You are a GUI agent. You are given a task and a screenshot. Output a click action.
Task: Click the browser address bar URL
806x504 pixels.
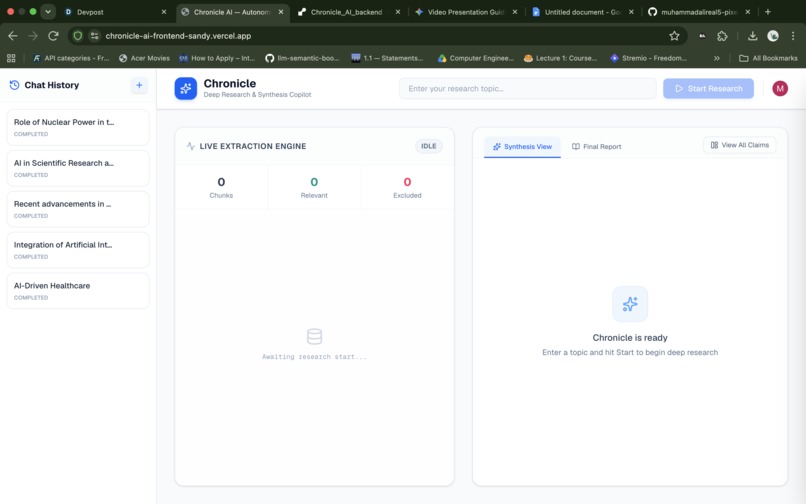(x=178, y=36)
